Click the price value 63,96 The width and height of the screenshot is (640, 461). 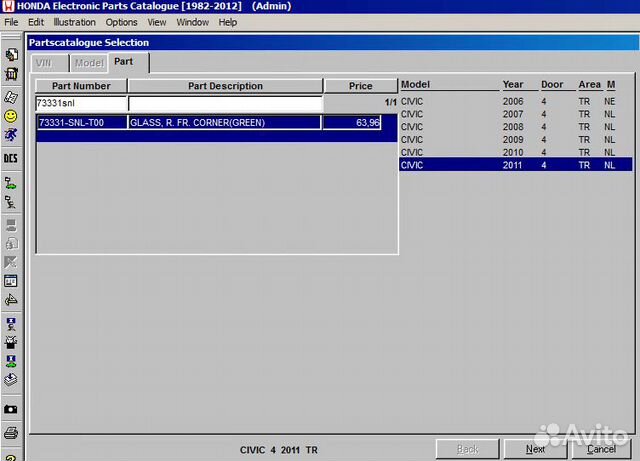pos(352,122)
